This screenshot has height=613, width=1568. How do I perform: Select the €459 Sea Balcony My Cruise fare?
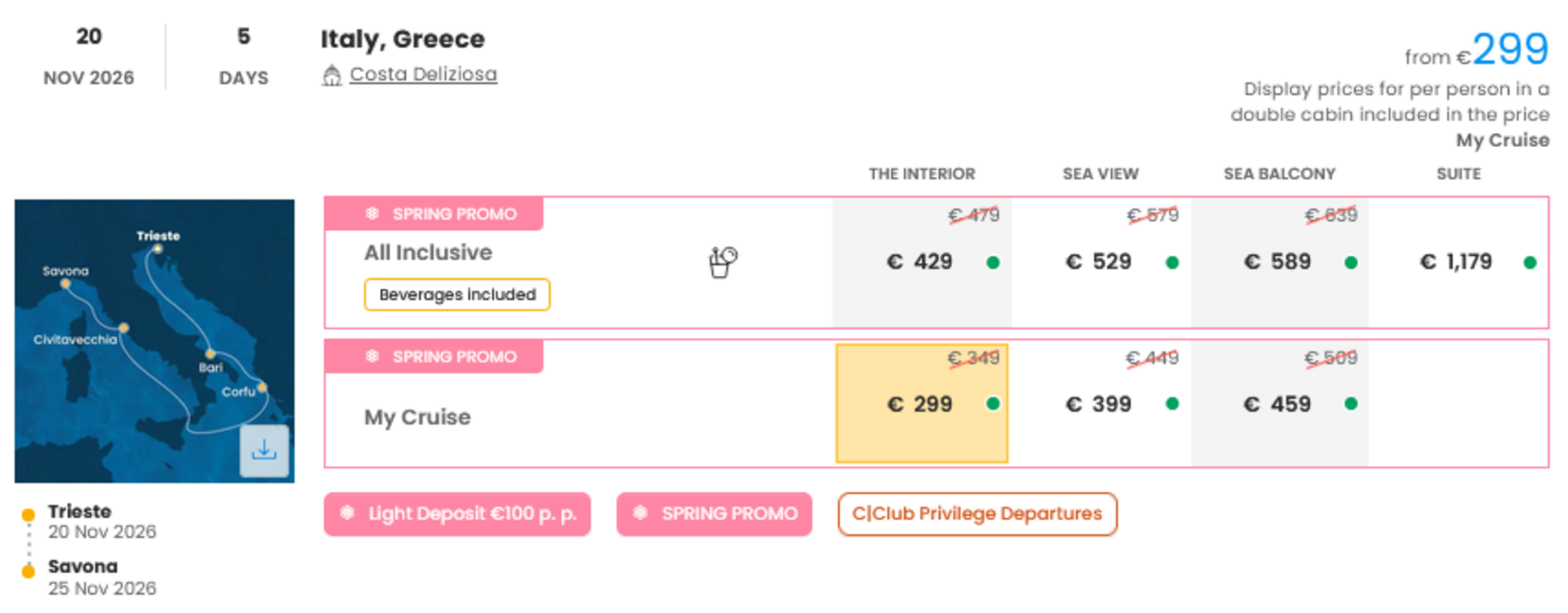(x=1278, y=404)
